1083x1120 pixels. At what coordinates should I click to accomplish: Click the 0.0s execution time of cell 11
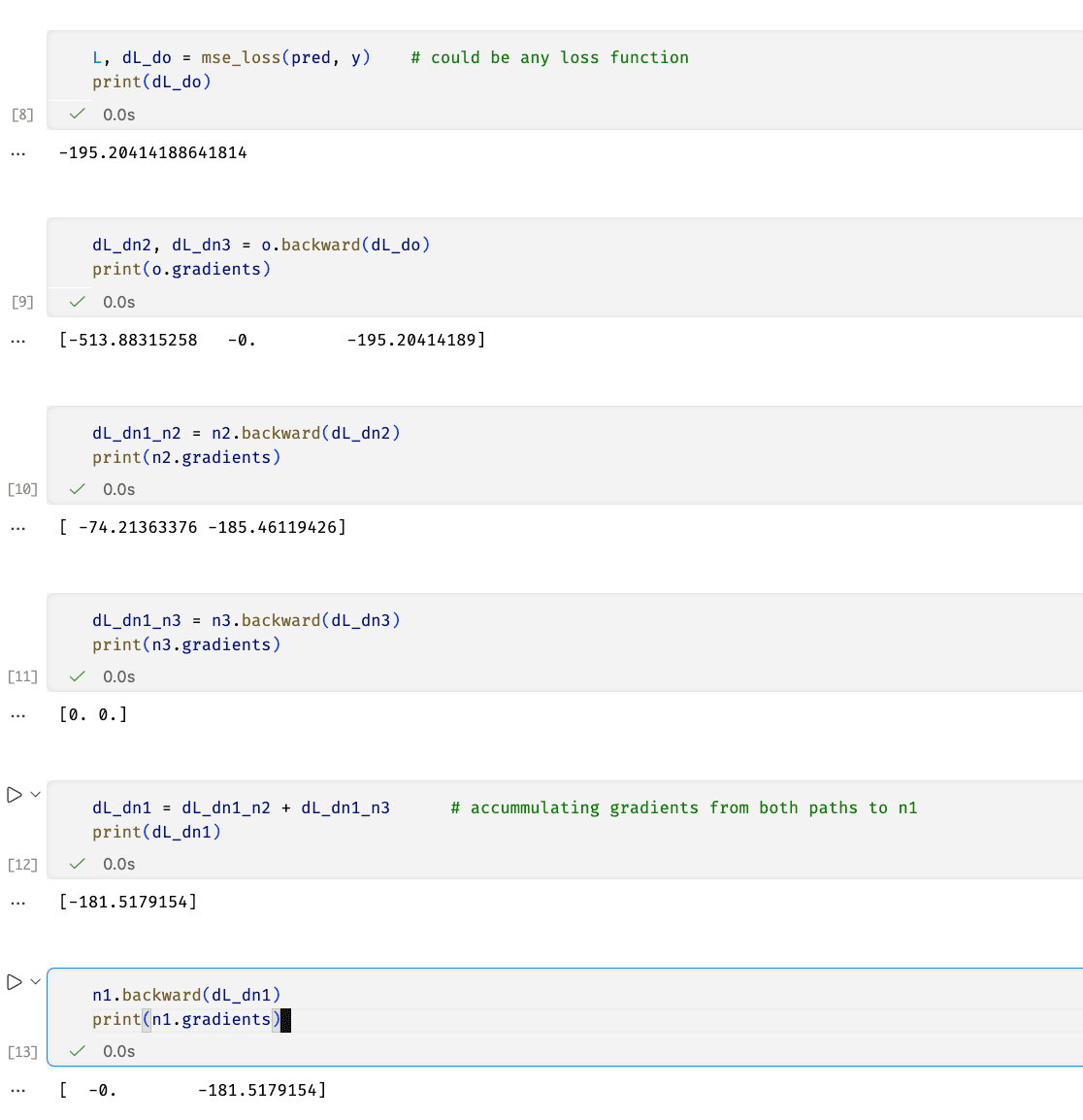(118, 676)
